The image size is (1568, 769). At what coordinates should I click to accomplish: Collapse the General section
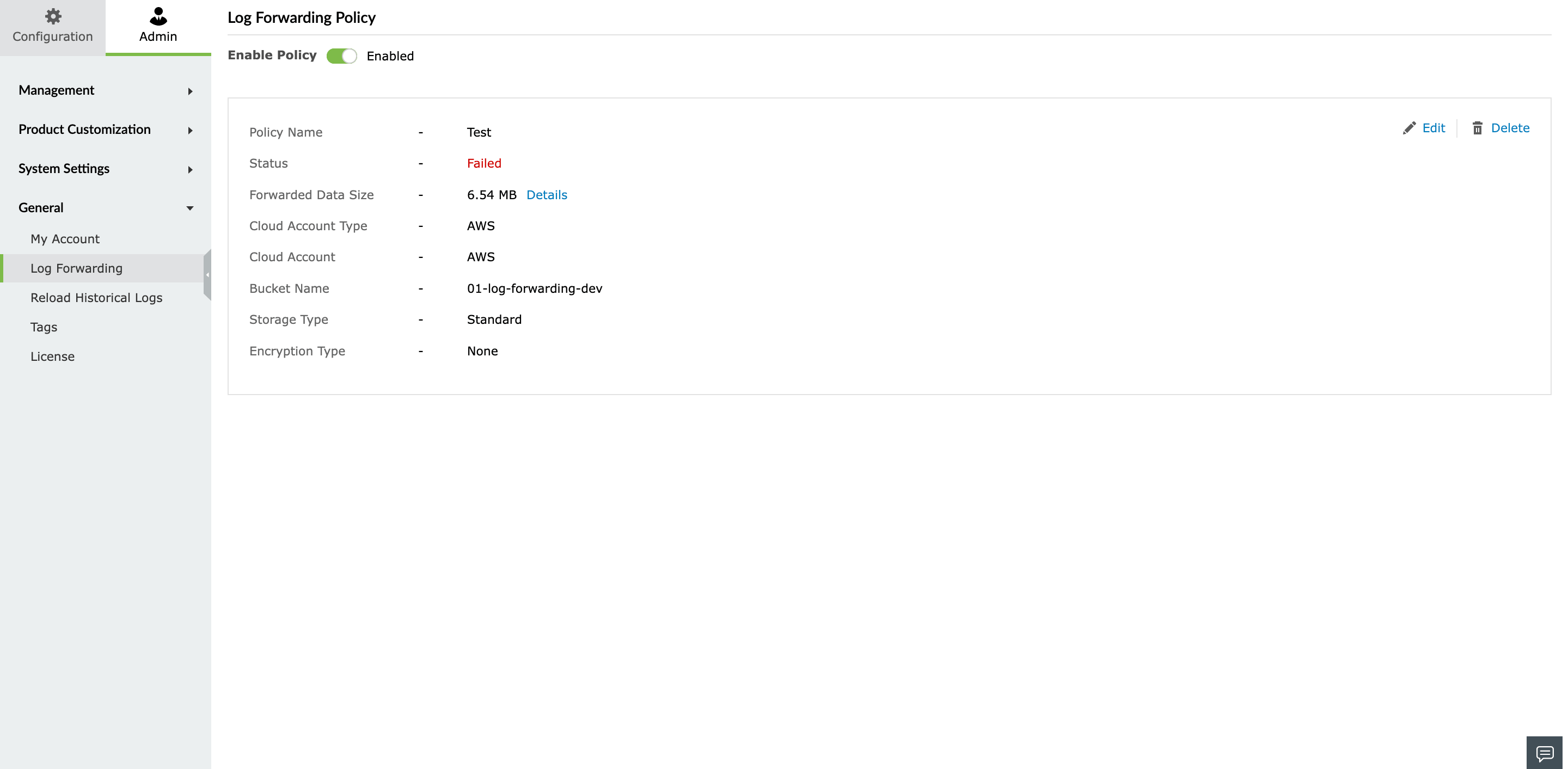(190, 208)
